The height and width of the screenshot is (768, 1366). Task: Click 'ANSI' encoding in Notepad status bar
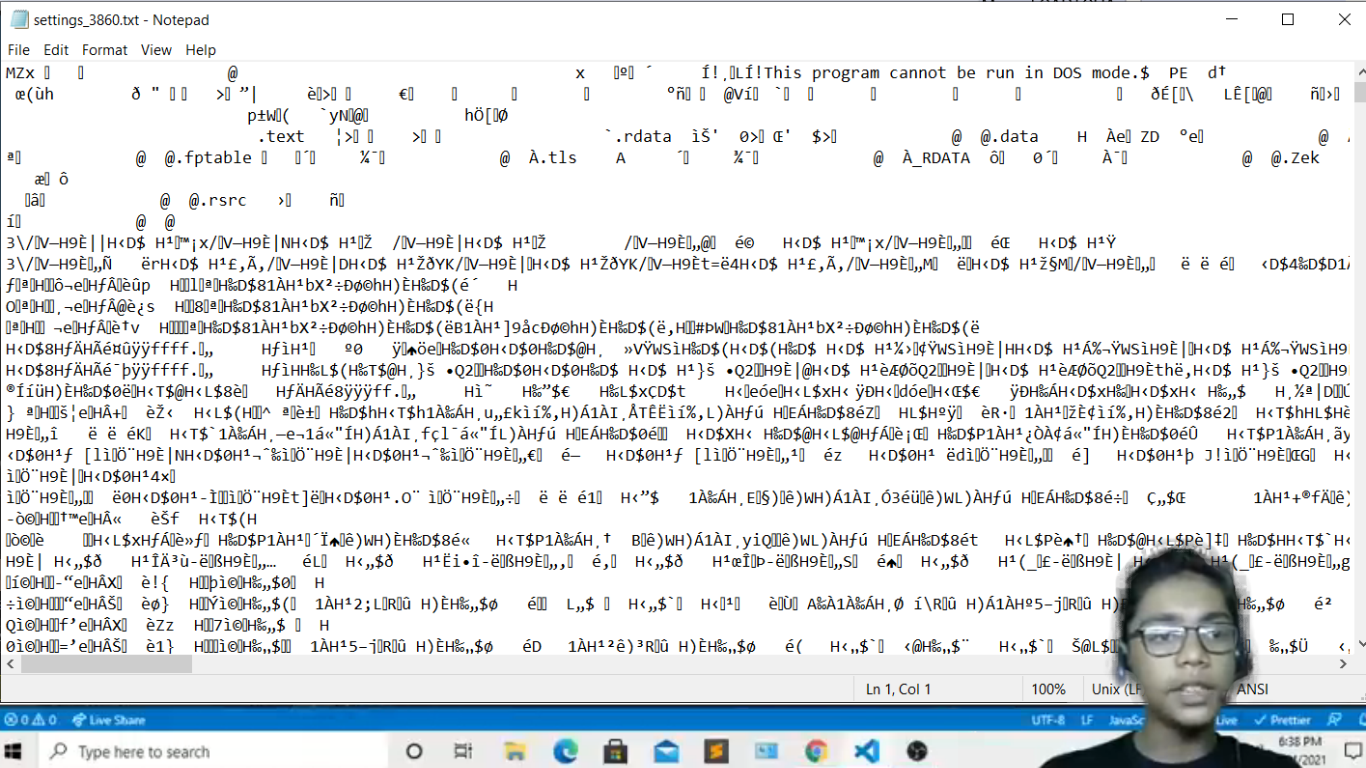pos(1253,689)
